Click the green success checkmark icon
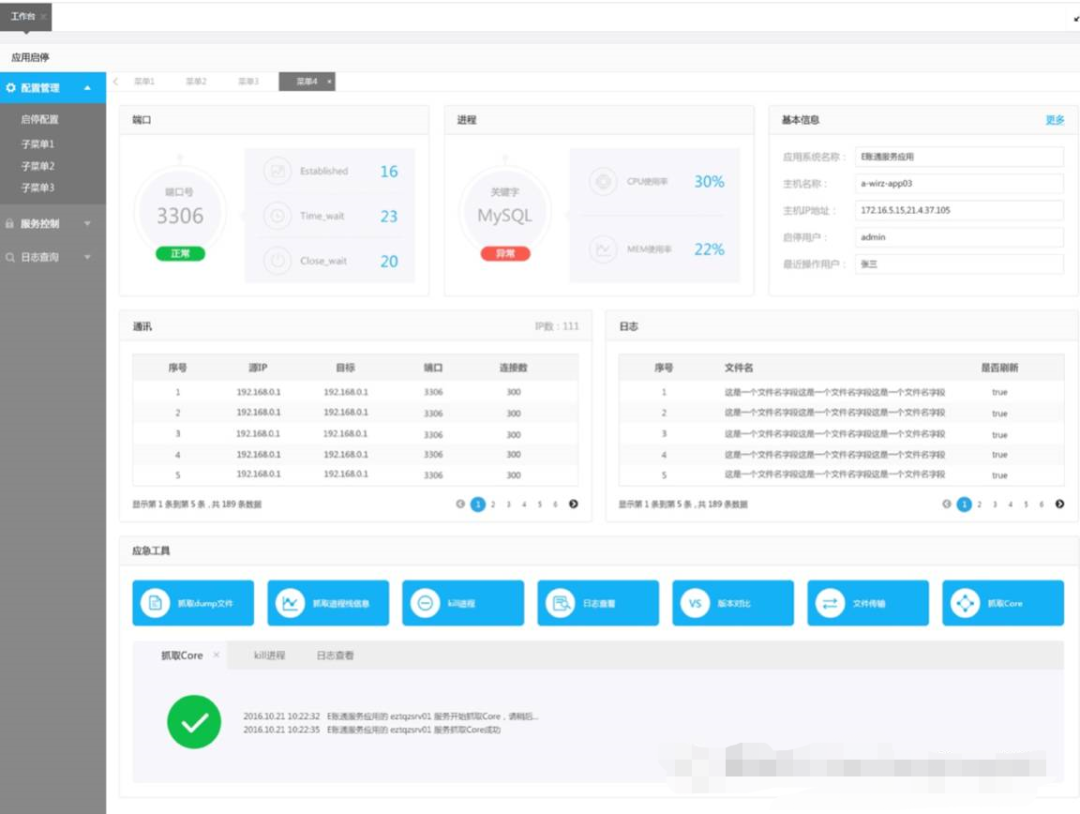Image resolution: width=1080 pixels, height=814 pixels. coord(194,722)
